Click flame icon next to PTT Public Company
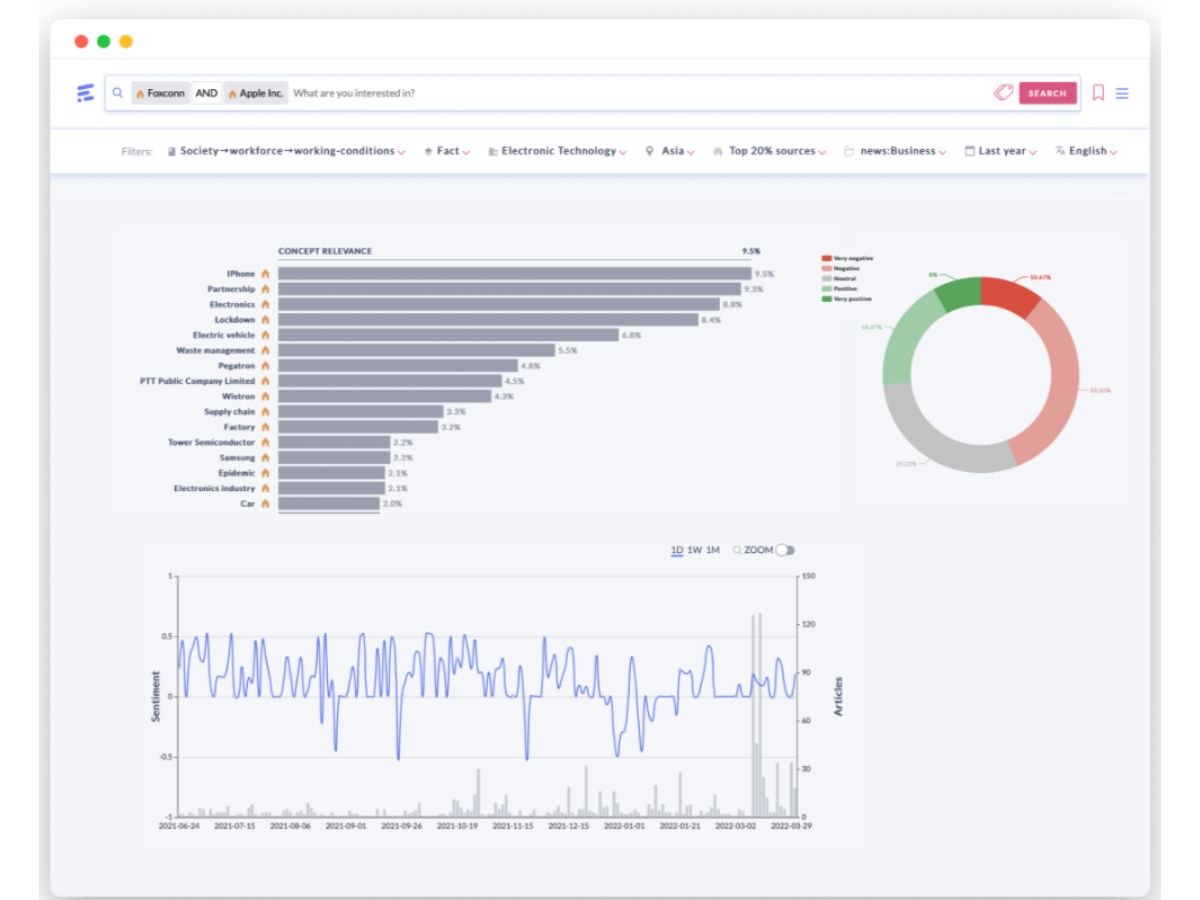Viewport: 1200px width, 900px height. (x=265, y=381)
